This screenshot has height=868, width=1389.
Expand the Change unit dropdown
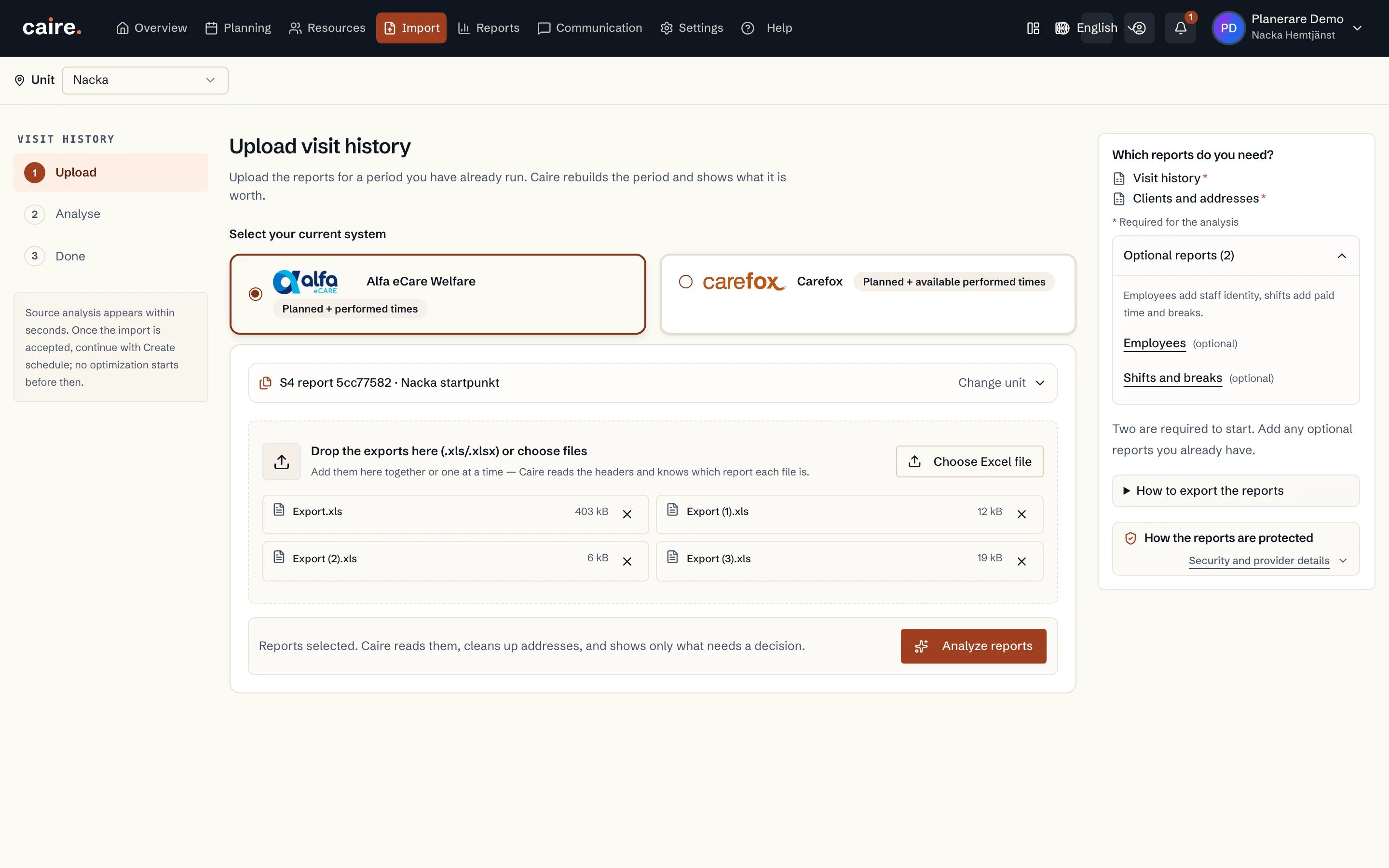click(x=1001, y=383)
